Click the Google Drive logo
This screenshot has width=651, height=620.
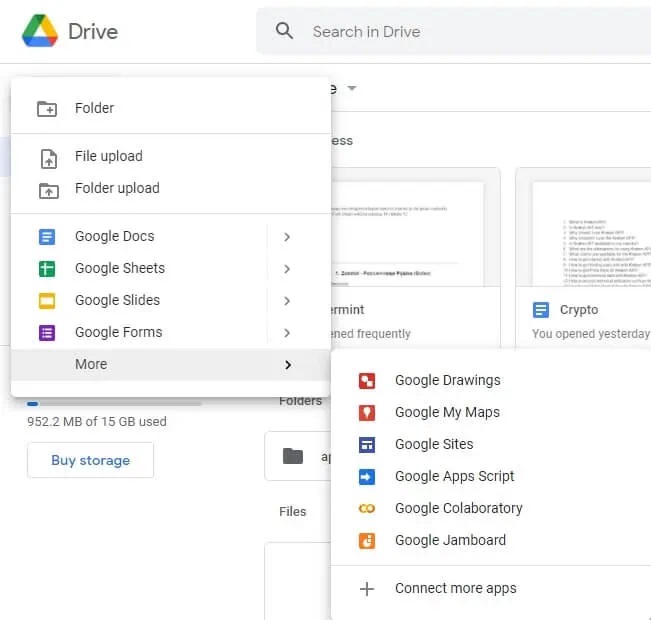pos(40,31)
